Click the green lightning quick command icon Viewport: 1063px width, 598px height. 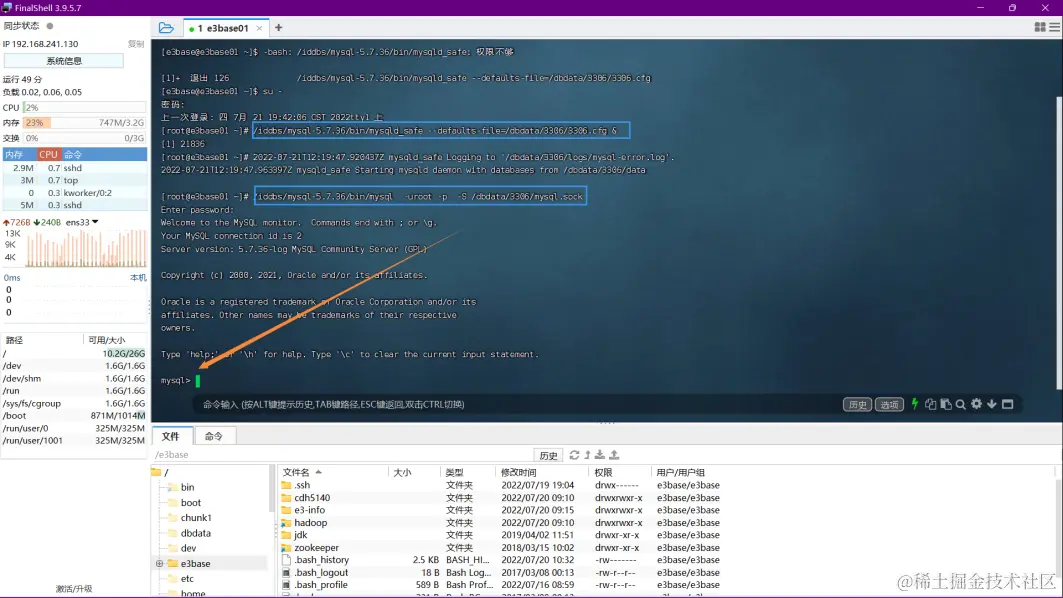pyautogui.click(x=915, y=404)
